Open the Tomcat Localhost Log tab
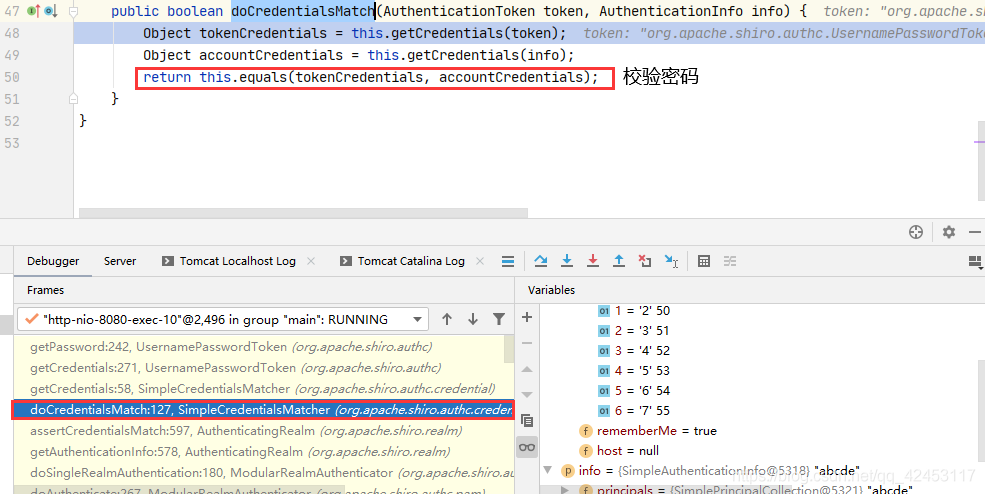Image resolution: width=985 pixels, height=494 pixels. click(x=229, y=261)
